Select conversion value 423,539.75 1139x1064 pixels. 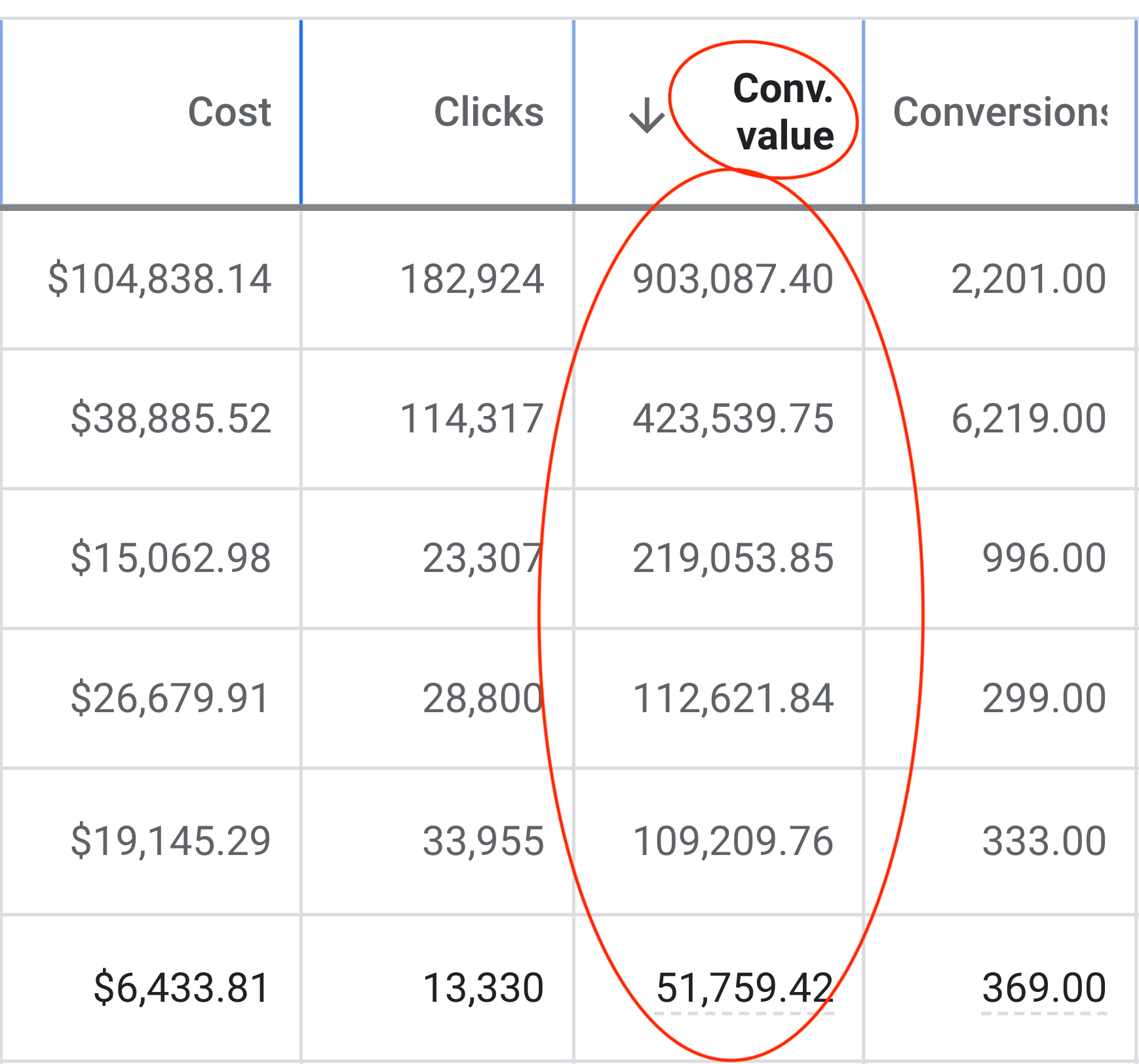(x=733, y=418)
